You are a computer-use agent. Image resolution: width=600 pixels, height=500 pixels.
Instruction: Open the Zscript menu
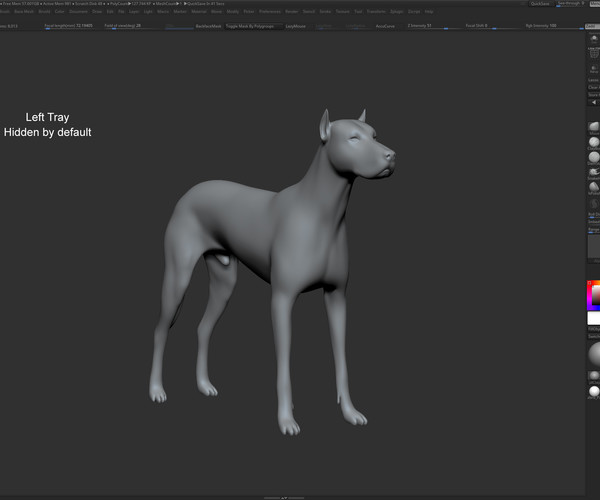[x=414, y=11]
